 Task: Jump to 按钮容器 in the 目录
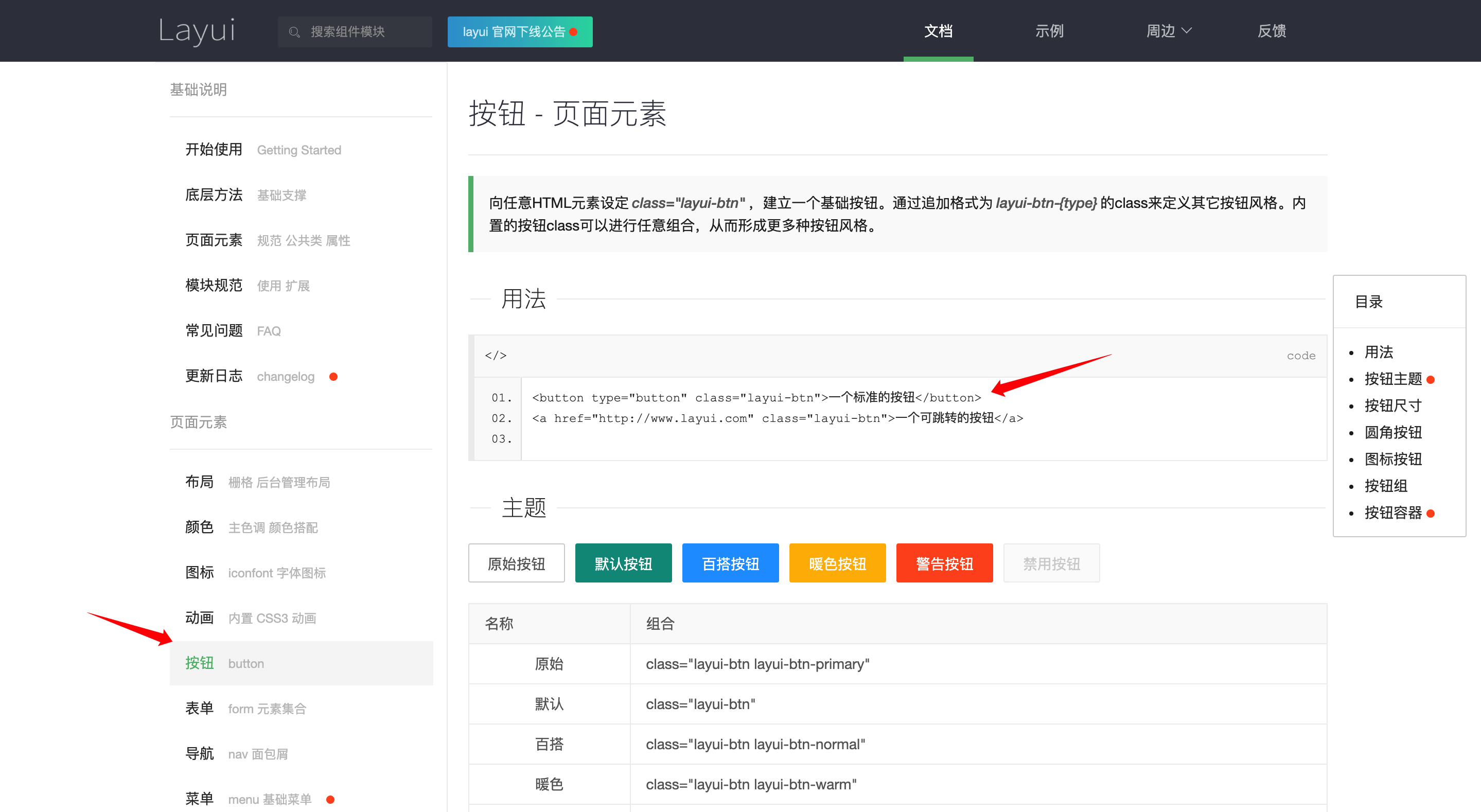[1393, 513]
